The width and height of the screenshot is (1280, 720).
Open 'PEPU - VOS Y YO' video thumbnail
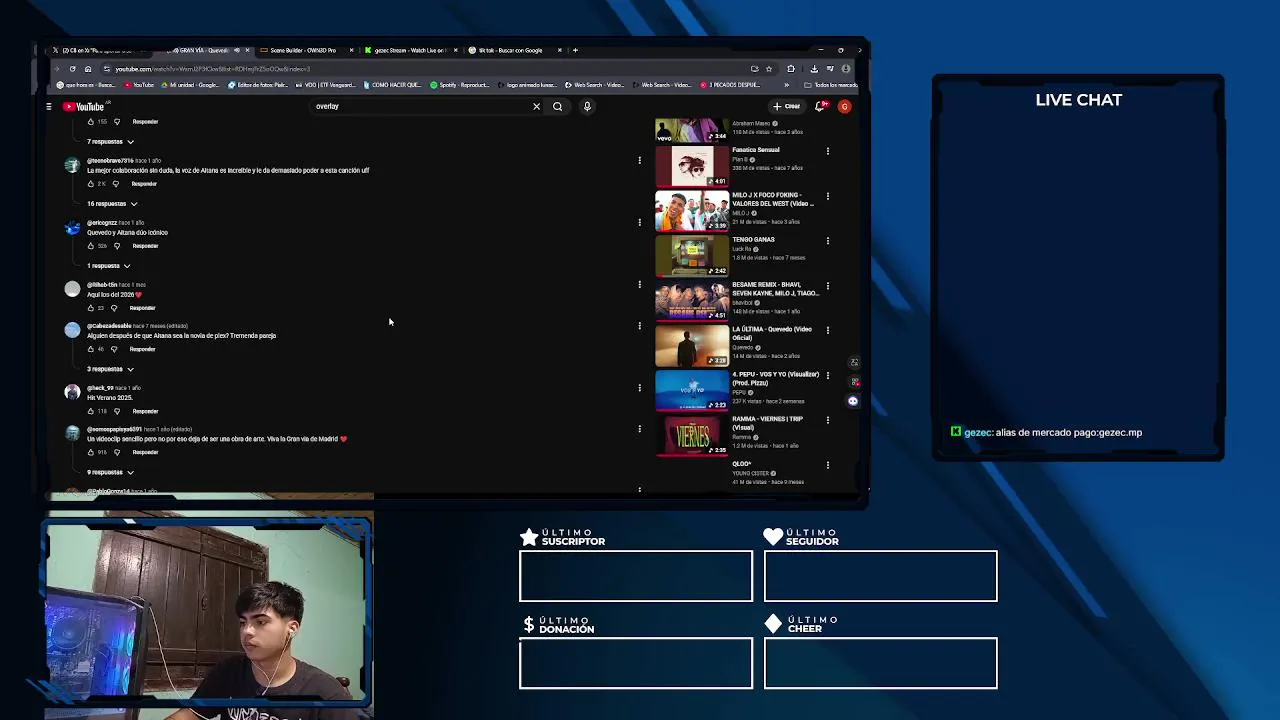pos(692,390)
